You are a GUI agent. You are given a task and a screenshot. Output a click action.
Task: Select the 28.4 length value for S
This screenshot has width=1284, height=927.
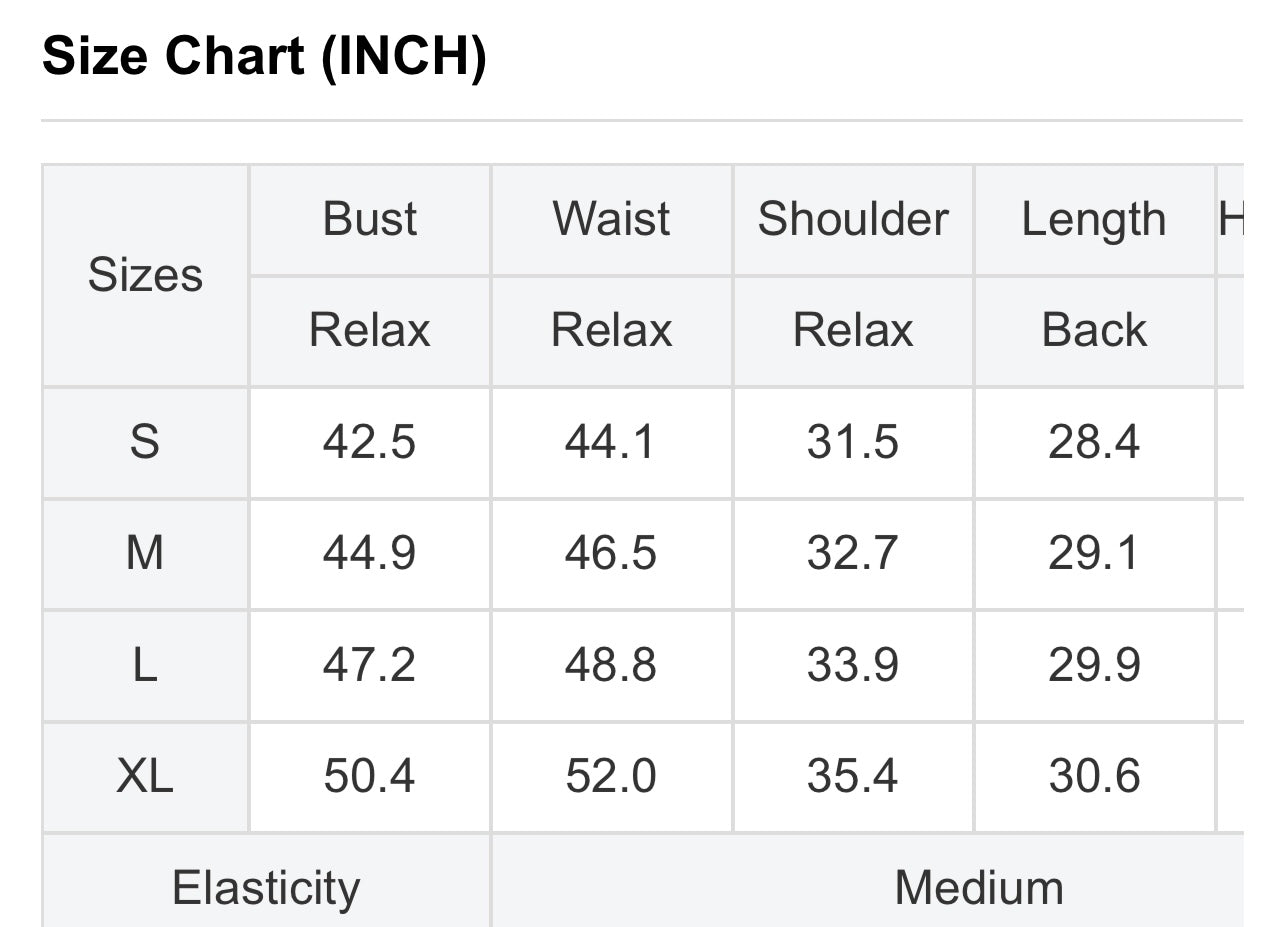pos(1094,441)
